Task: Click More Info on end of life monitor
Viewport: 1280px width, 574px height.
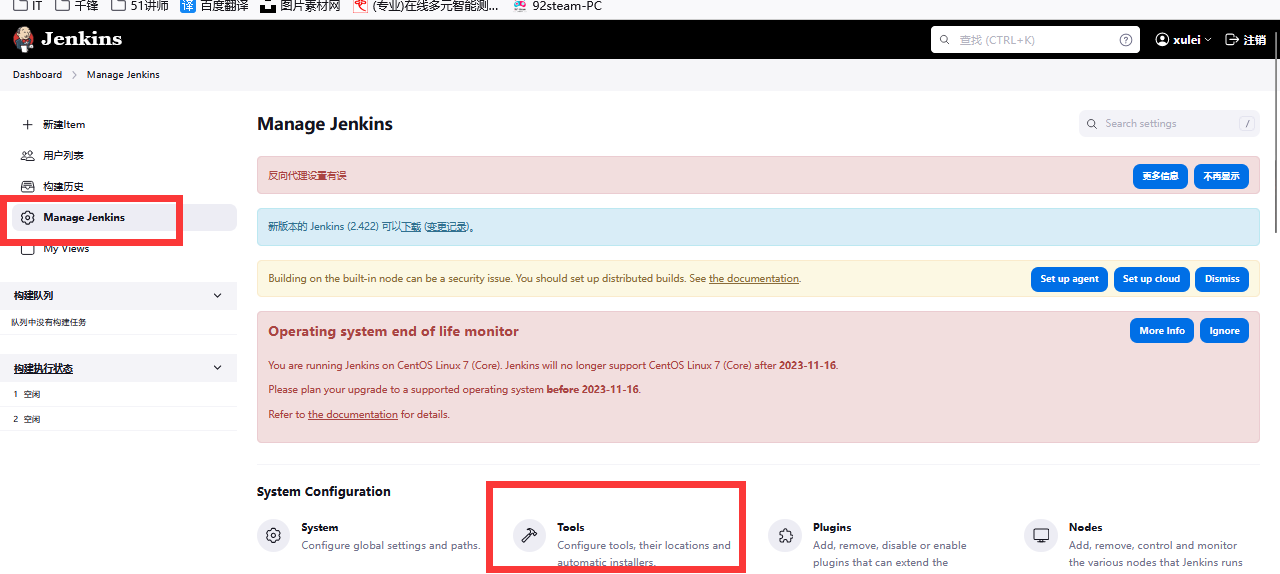Action: [1162, 331]
